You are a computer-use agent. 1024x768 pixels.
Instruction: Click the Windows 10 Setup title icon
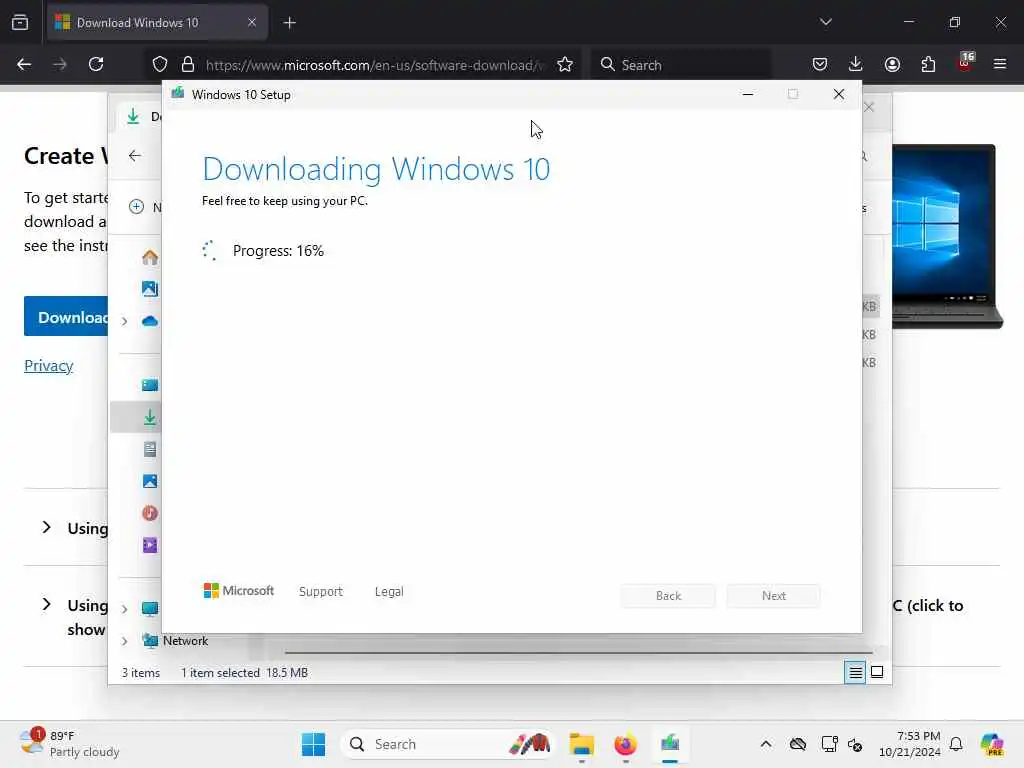(178, 94)
